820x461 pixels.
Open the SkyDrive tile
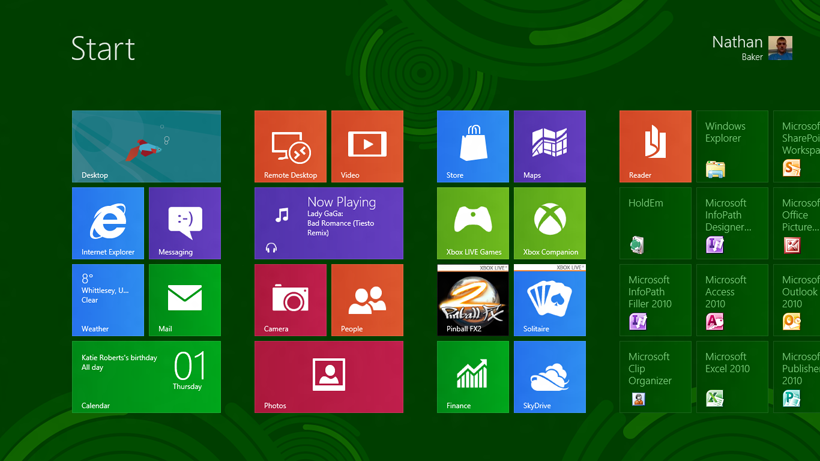550,377
